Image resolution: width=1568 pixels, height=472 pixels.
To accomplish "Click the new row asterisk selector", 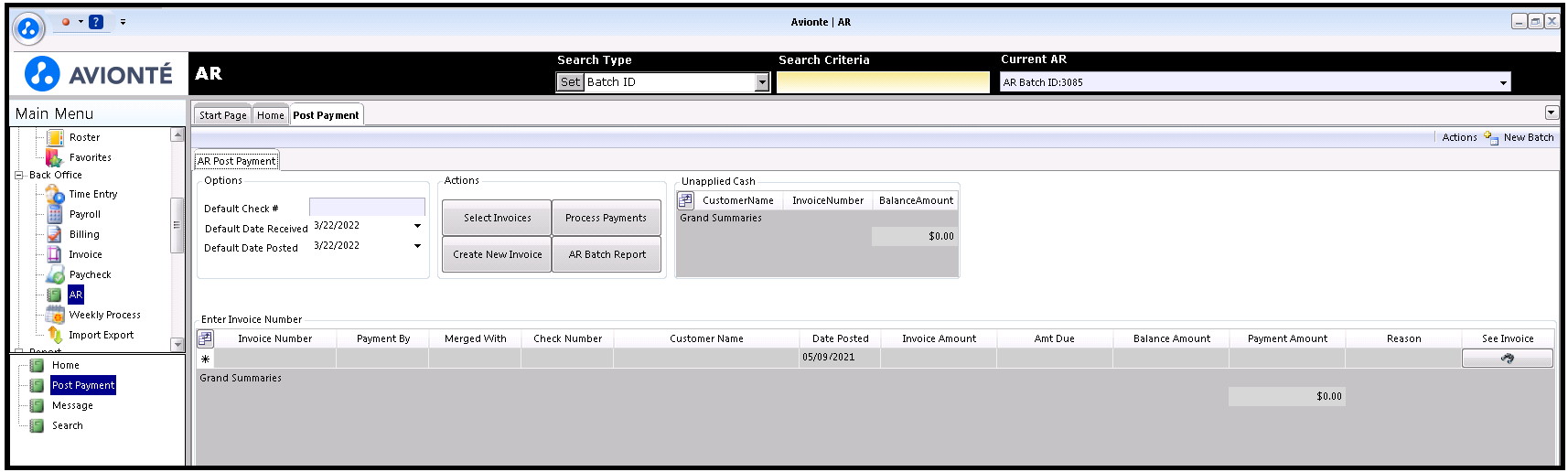I will 205,359.
